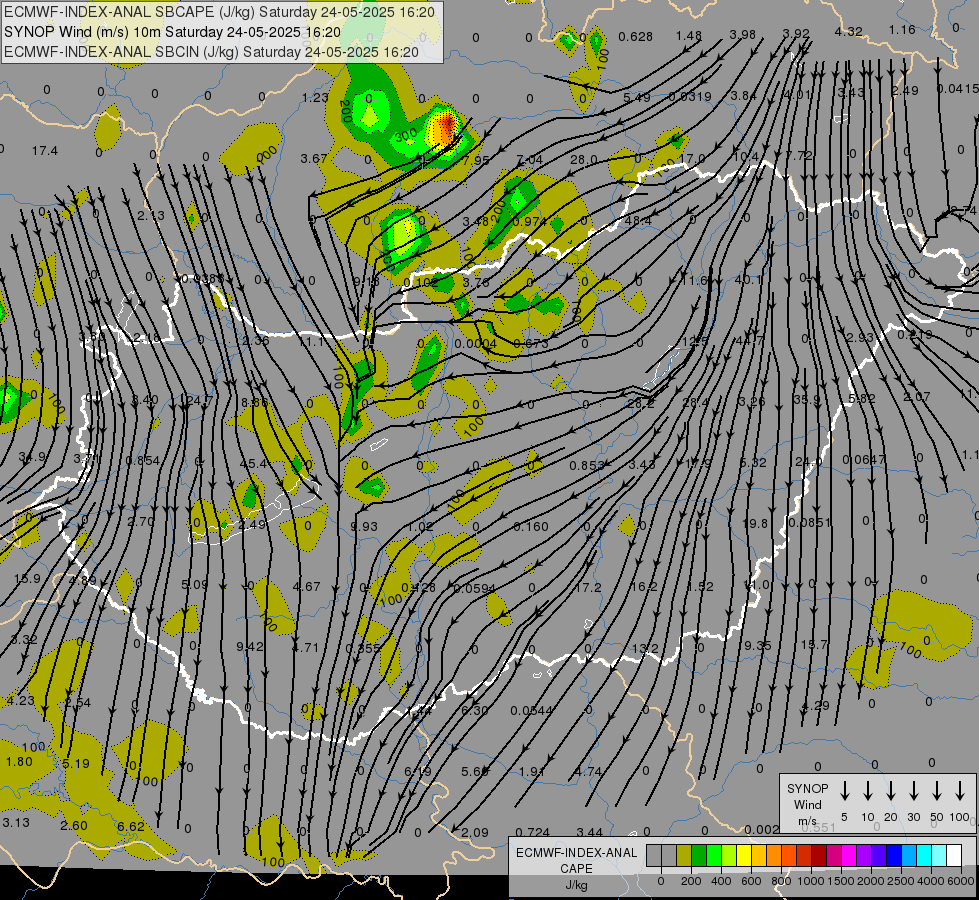Viewport: 979px width, 900px height.
Task: Click the wind legend arrow above 20
Action: (x=891, y=791)
